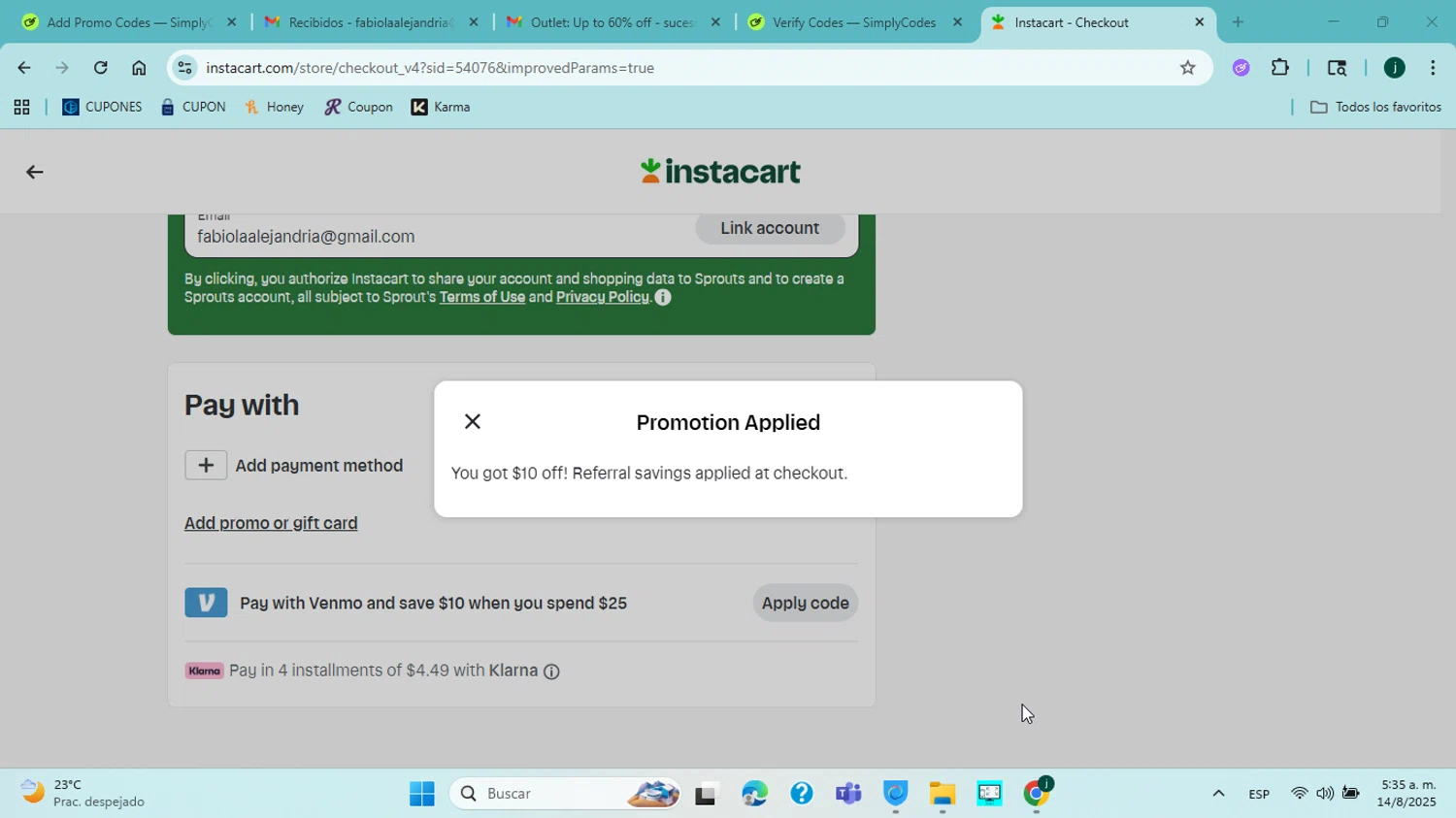Click the plus icon to add payment
The height and width of the screenshot is (818, 1456).
tap(206, 466)
